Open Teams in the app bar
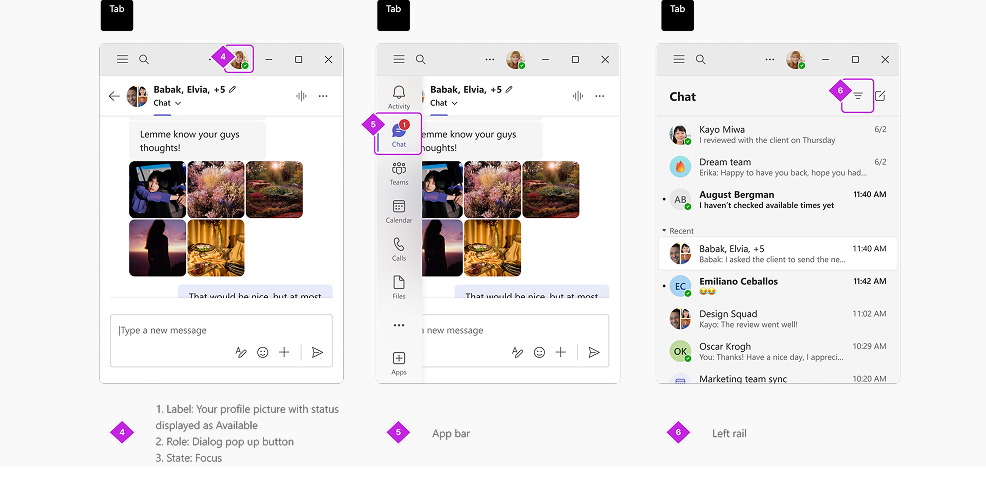986x481 pixels. pos(399,173)
